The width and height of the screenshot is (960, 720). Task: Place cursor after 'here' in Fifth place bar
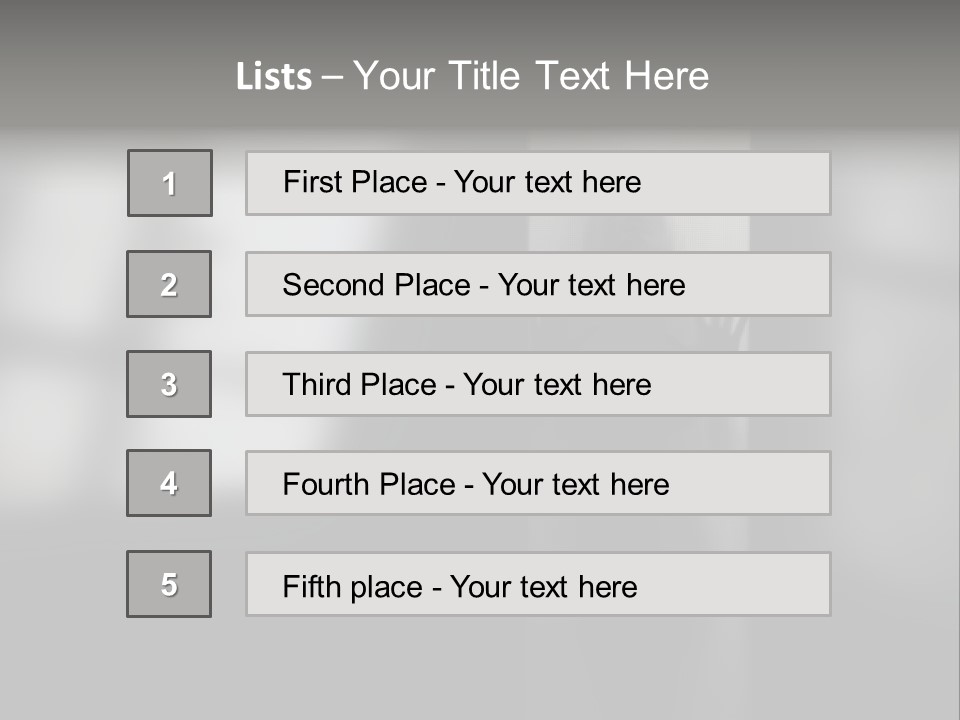pyautogui.click(x=639, y=586)
